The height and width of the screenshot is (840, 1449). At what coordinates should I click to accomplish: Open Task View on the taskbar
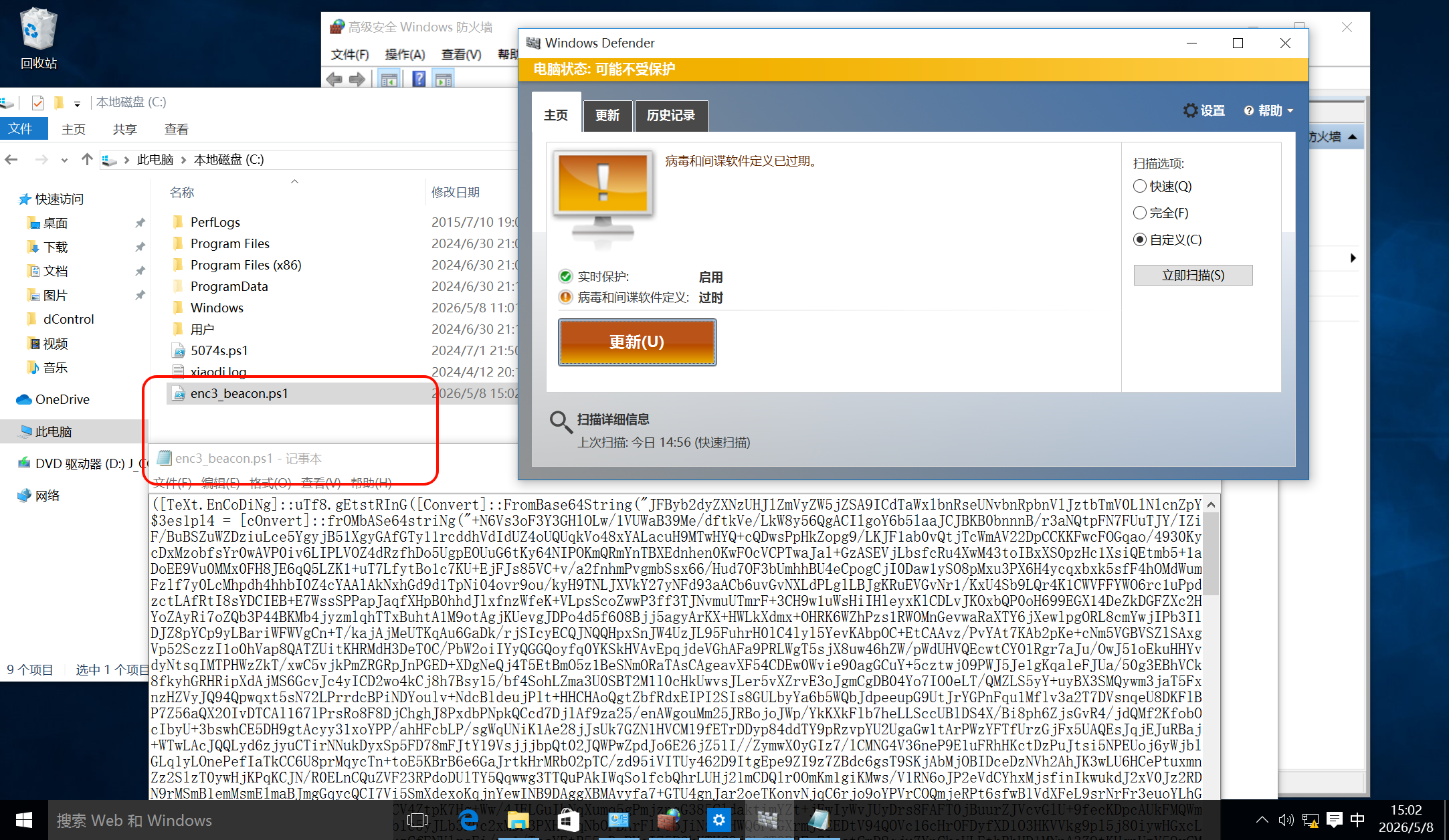click(417, 820)
